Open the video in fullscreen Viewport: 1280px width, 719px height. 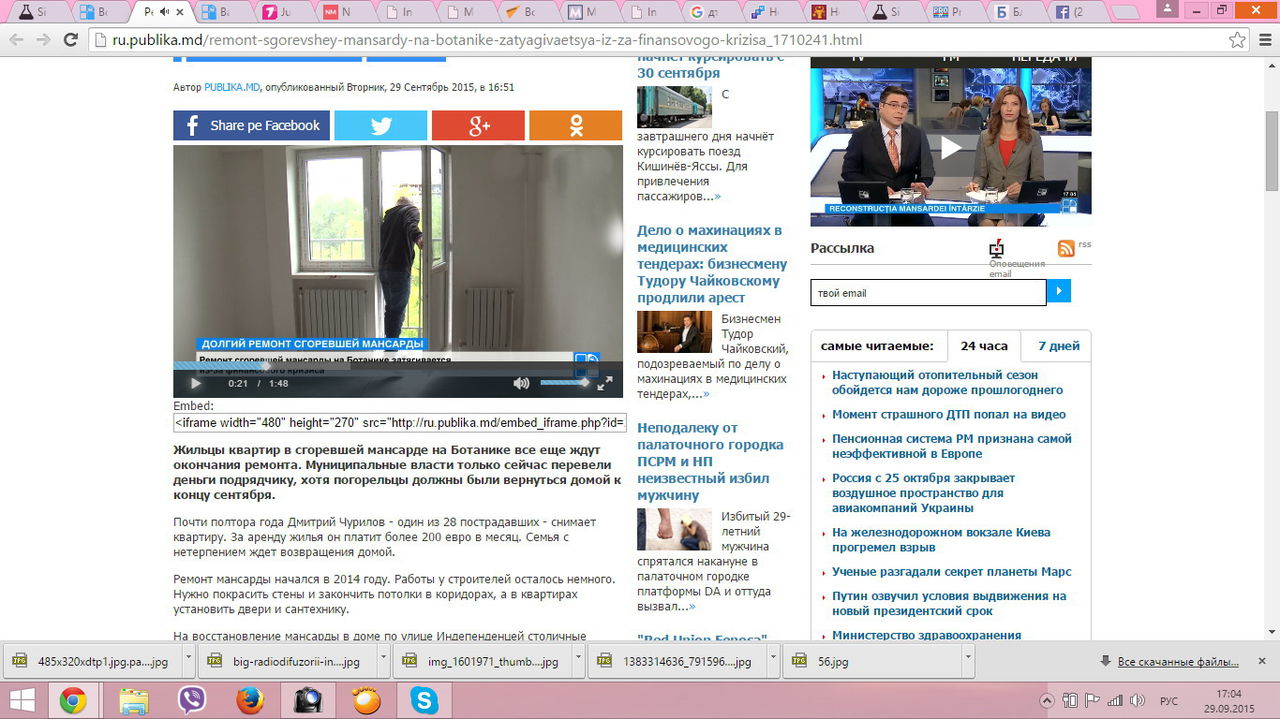605,383
